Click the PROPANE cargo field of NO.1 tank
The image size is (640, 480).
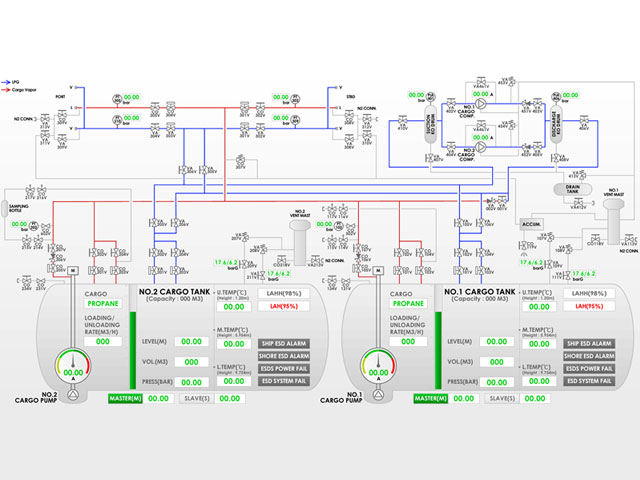pos(408,304)
